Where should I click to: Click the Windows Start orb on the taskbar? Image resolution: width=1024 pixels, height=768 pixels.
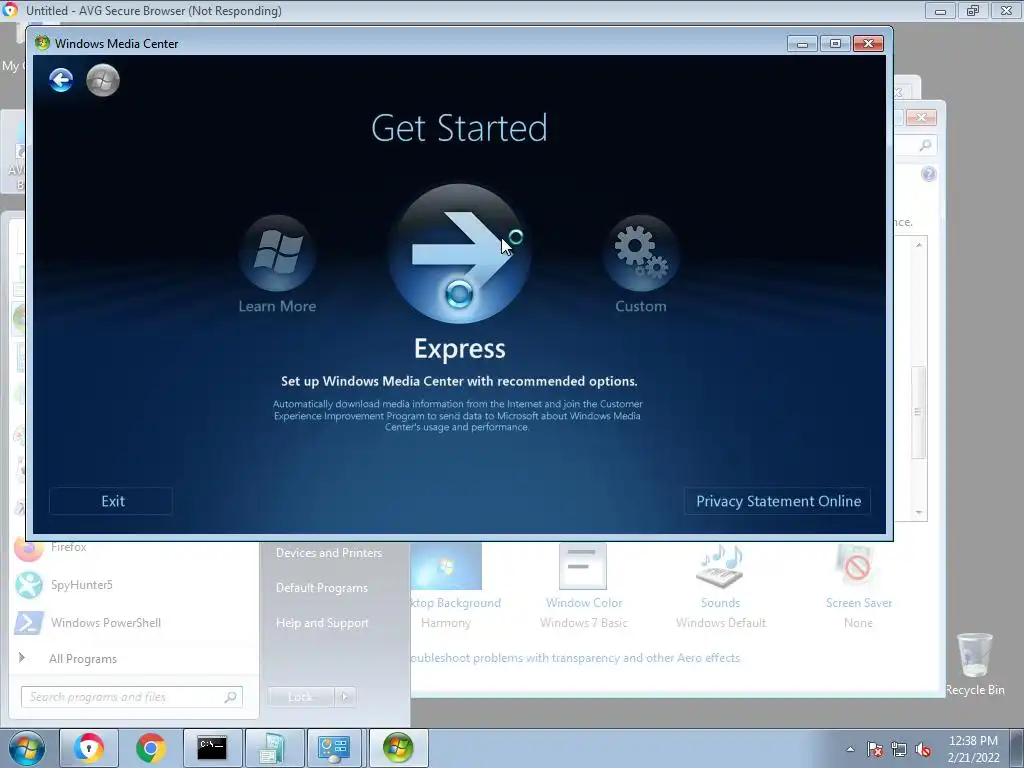[x=27, y=748]
